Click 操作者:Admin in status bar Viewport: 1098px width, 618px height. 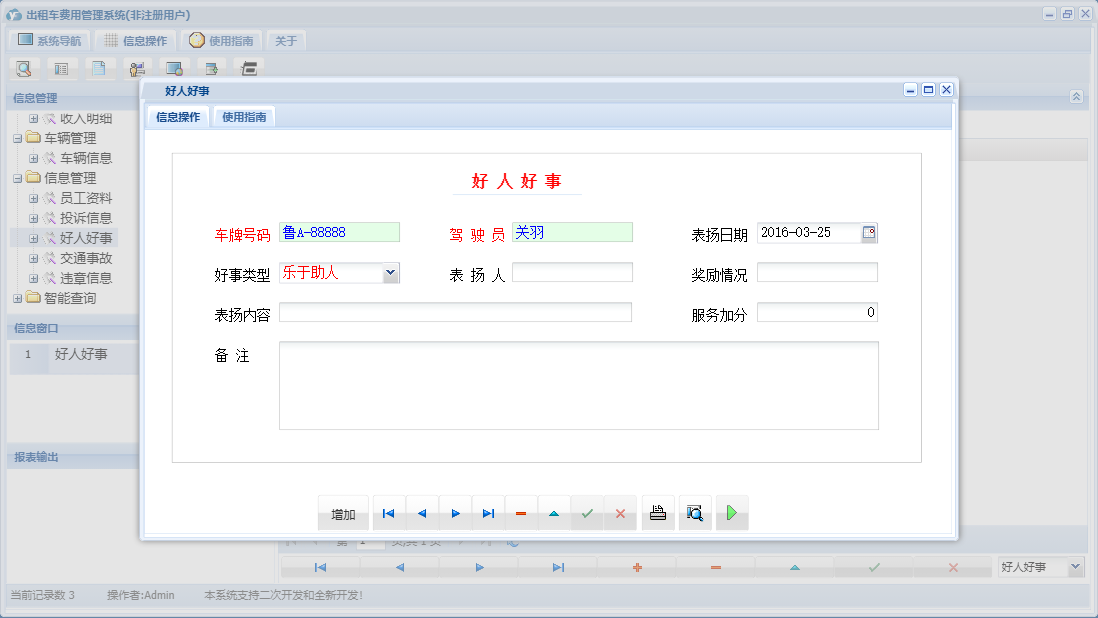click(141, 595)
